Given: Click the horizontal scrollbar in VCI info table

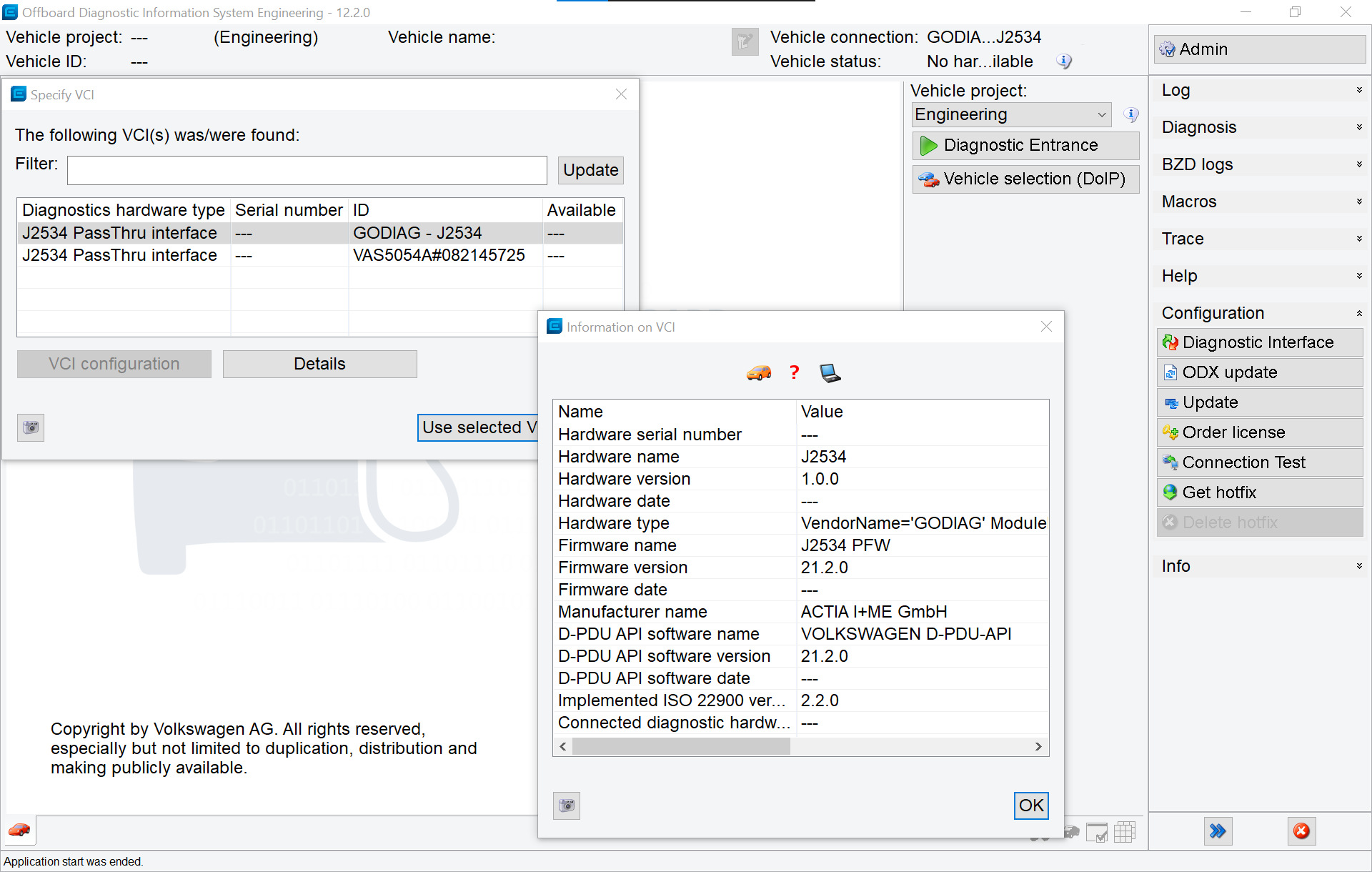Looking at the screenshot, I should (x=681, y=746).
